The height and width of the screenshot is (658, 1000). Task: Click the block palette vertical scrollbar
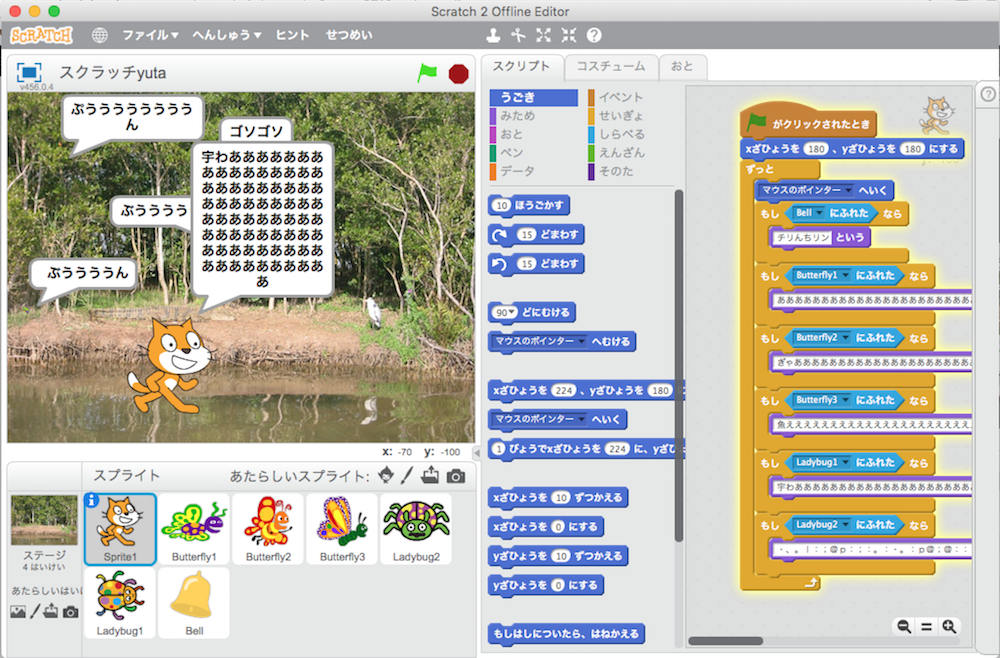(x=679, y=366)
